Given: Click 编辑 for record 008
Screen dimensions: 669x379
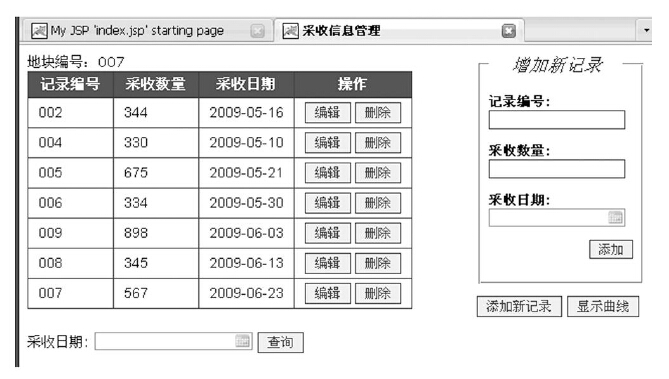Looking at the screenshot, I should 328,263.
